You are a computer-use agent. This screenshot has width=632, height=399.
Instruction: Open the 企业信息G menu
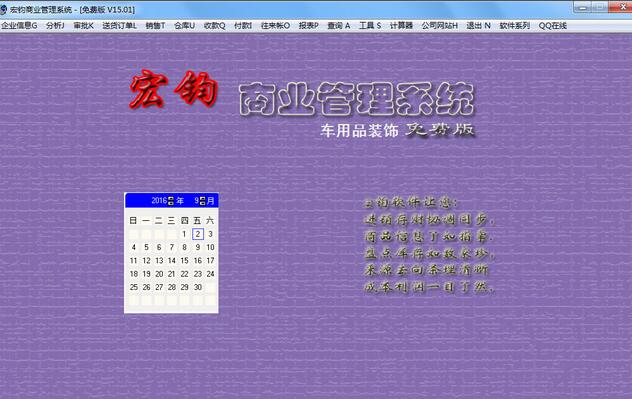[x=19, y=25]
